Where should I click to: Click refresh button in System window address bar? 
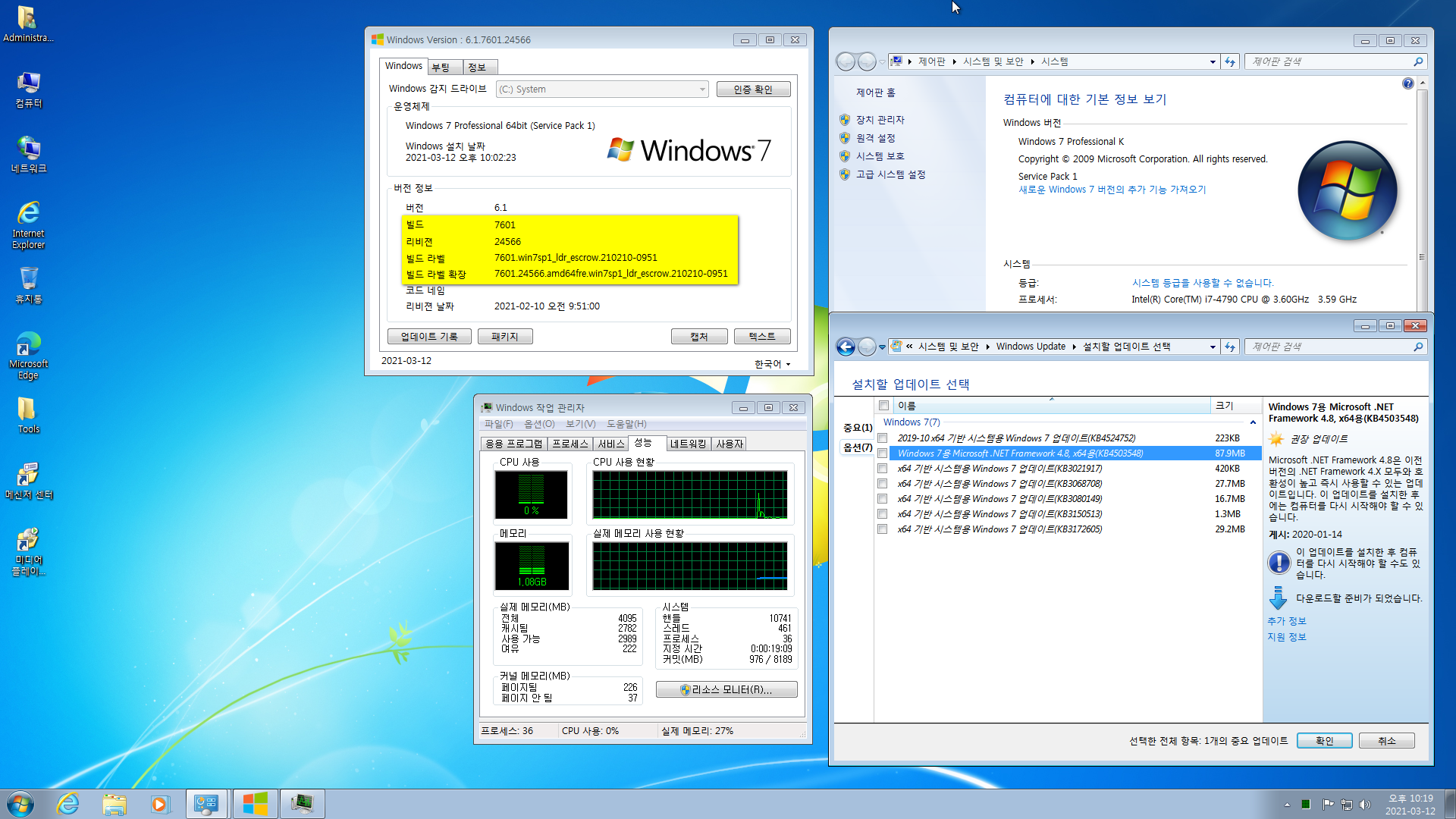click(1230, 61)
